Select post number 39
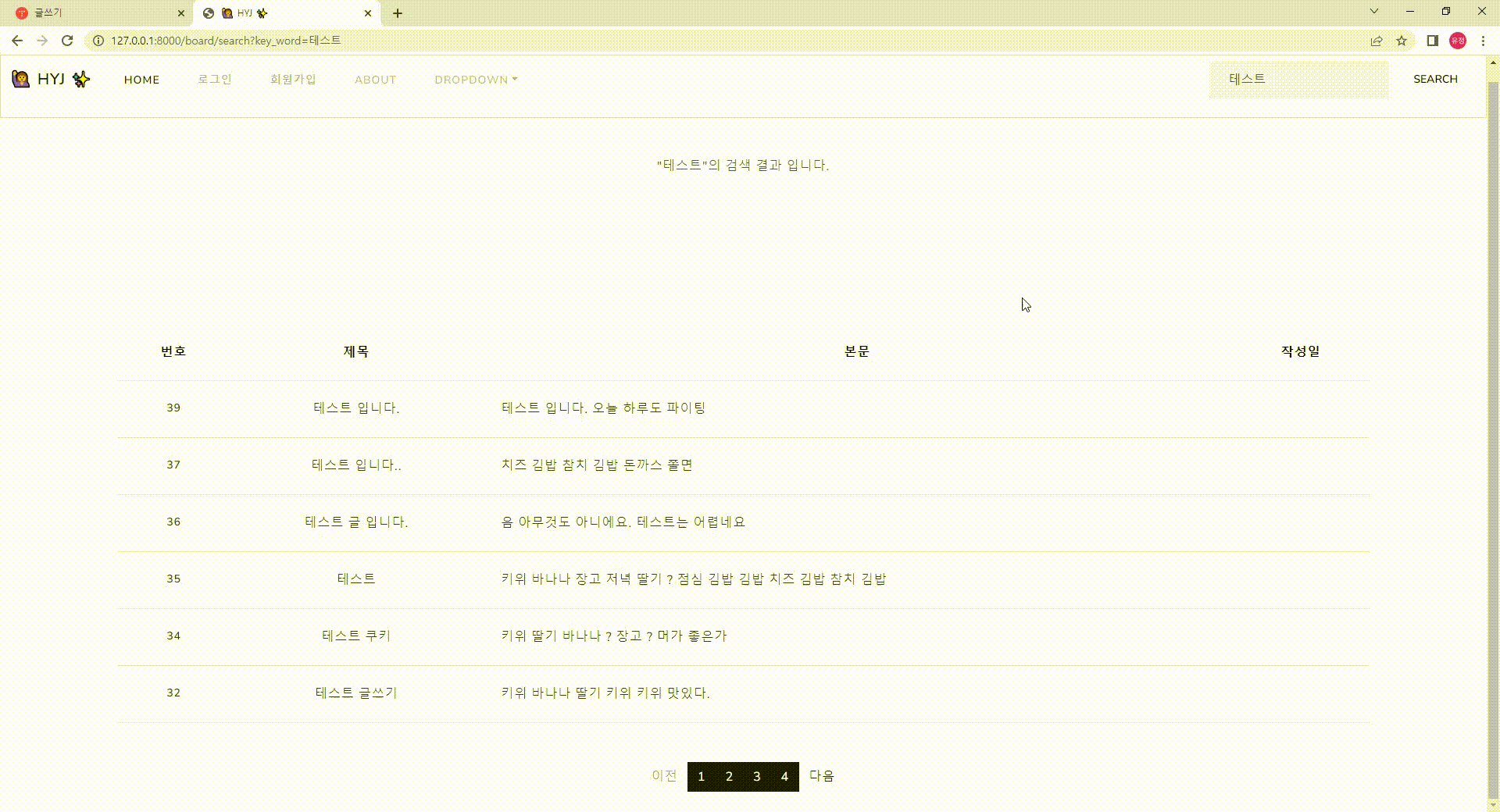Screen dimensions: 1500x812 173,408
